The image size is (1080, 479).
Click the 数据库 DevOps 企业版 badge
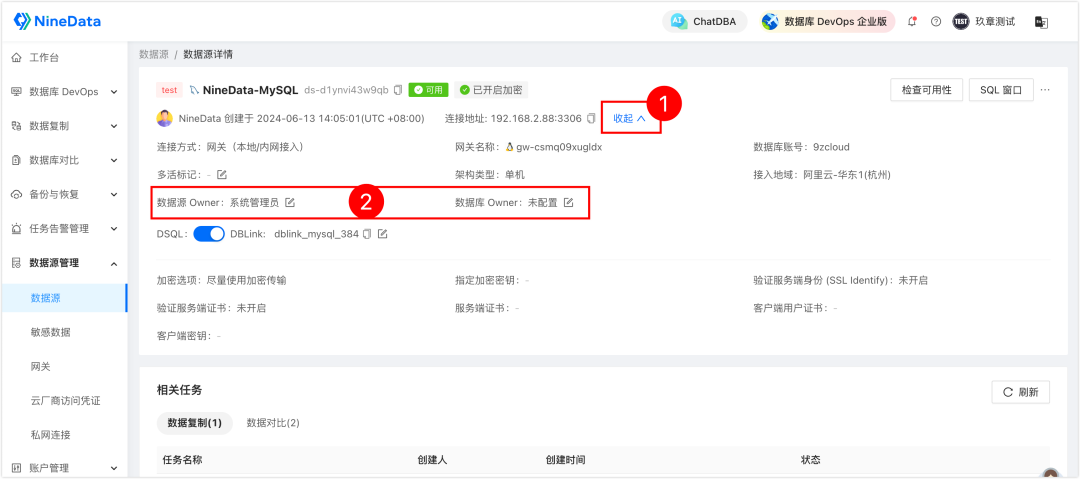pyautogui.click(x=827, y=21)
